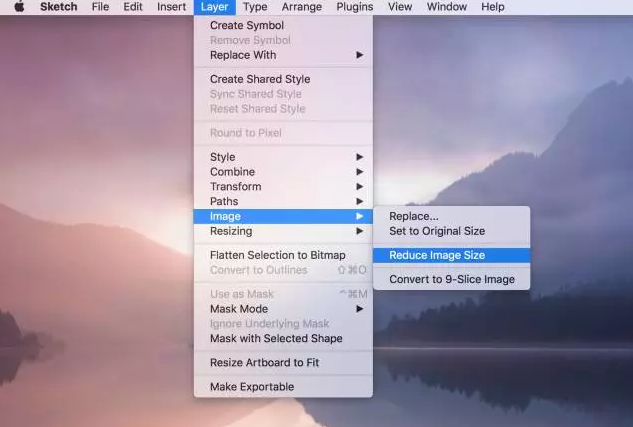
Task: Expand the Style submenu
Action: 283,157
